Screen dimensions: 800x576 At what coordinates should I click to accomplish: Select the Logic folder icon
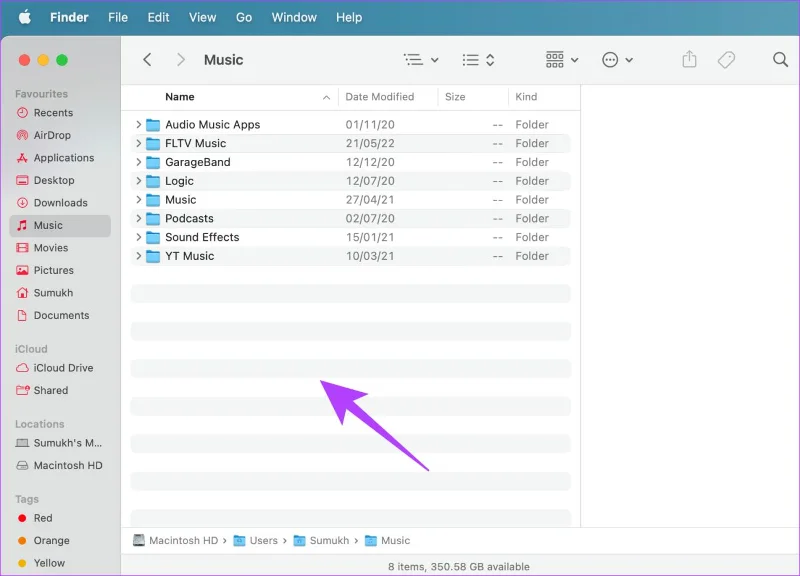pyautogui.click(x=153, y=181)
